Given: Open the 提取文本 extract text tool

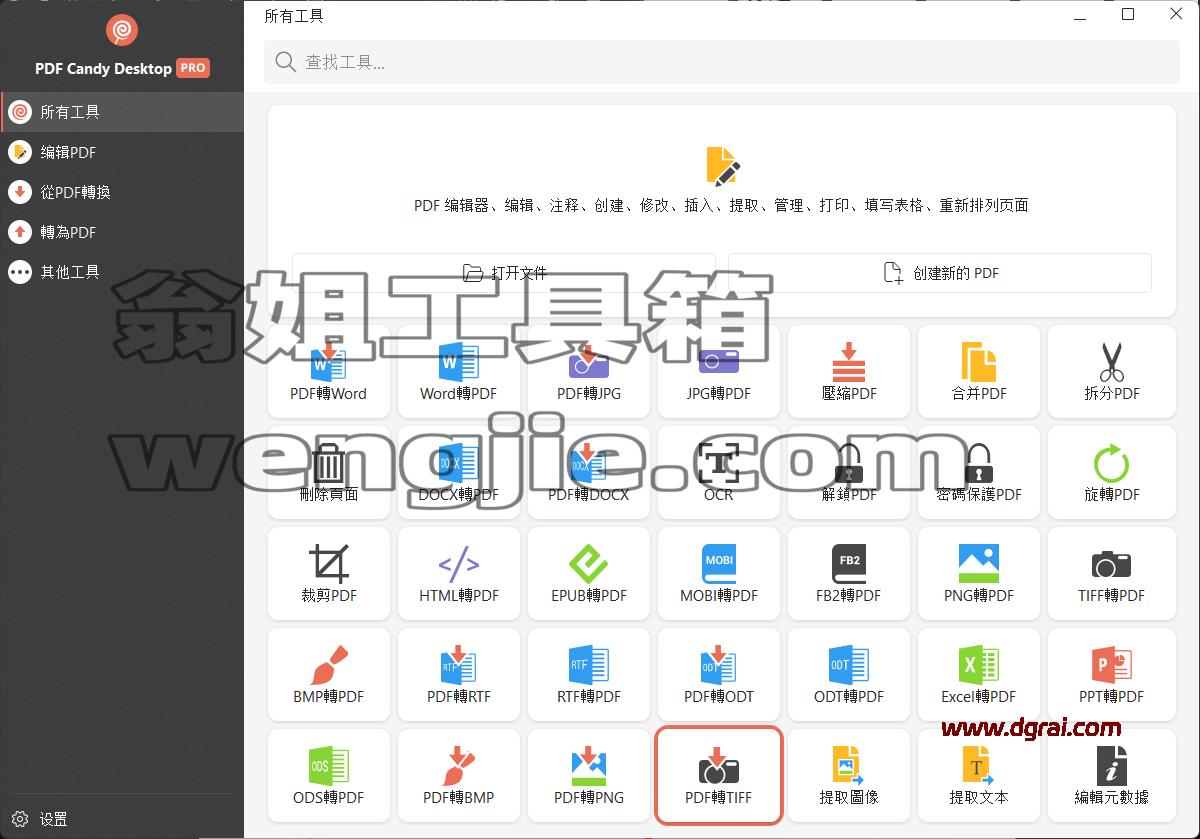Looking at the screenshot, I should click(x=979, y=775).
